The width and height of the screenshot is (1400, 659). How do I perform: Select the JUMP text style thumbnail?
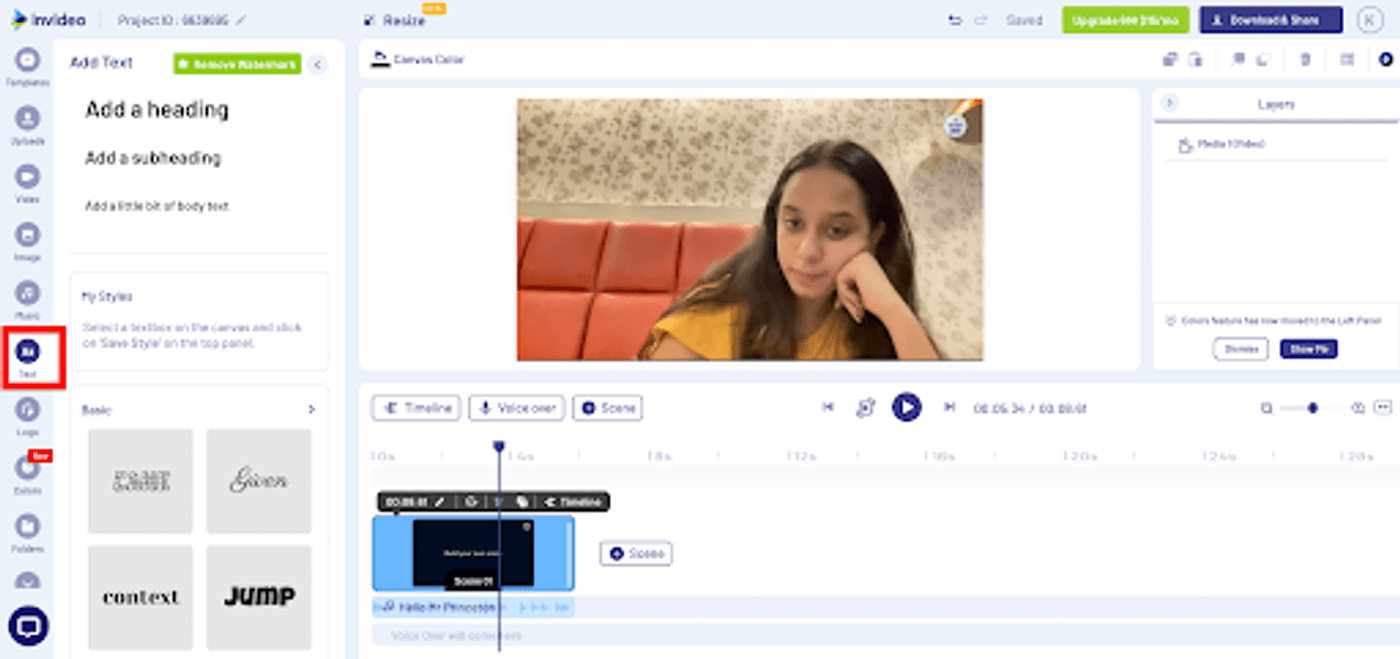tap(259, 597)
